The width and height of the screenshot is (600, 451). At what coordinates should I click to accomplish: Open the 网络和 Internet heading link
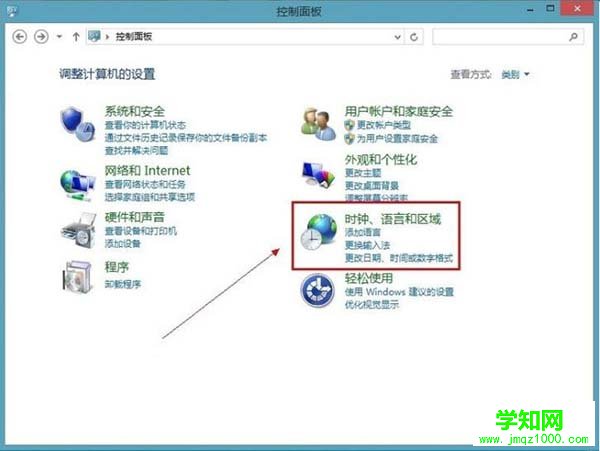coord(147,170)
